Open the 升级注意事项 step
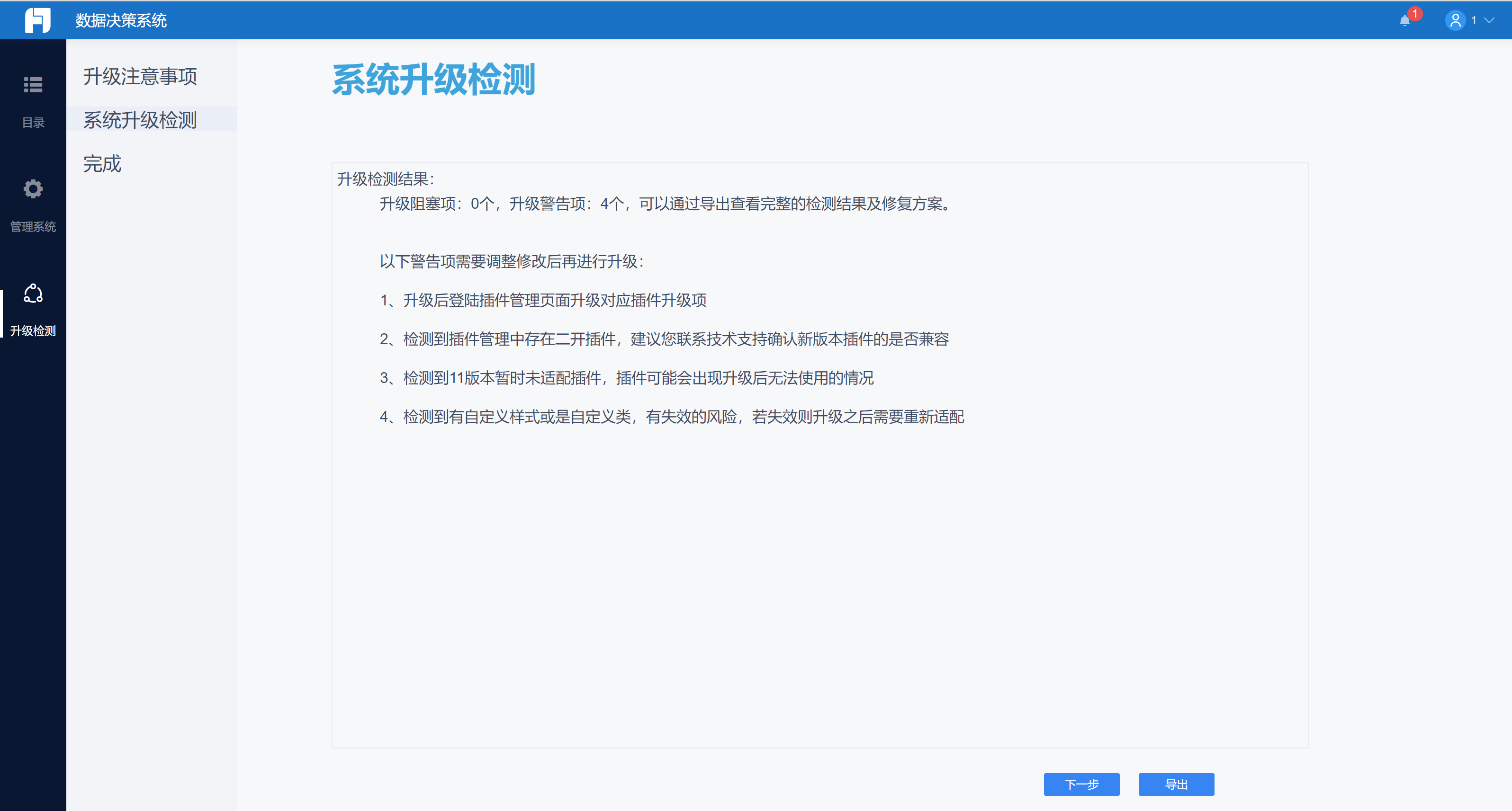The width and height of the screenshot is (1512, 811). tap(140, 76)
